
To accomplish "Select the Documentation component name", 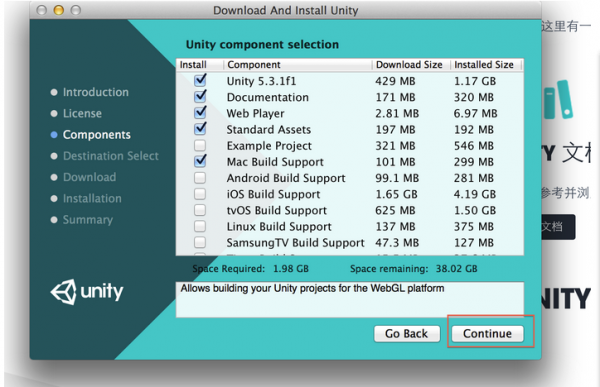I will tap(267, 97).
